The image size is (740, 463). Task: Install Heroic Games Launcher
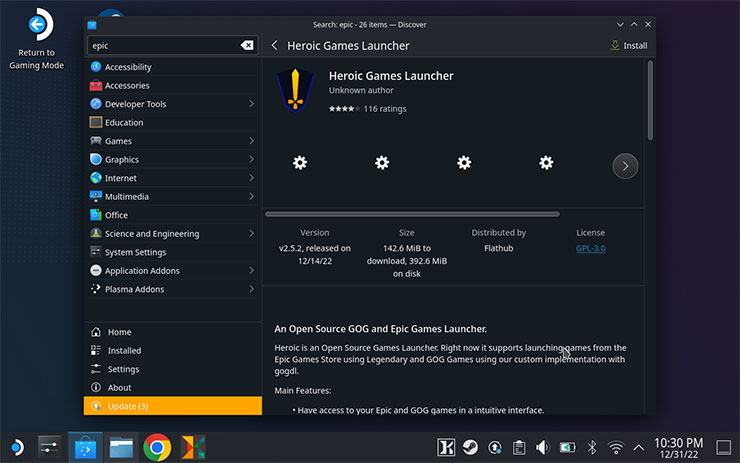(628, 45)
